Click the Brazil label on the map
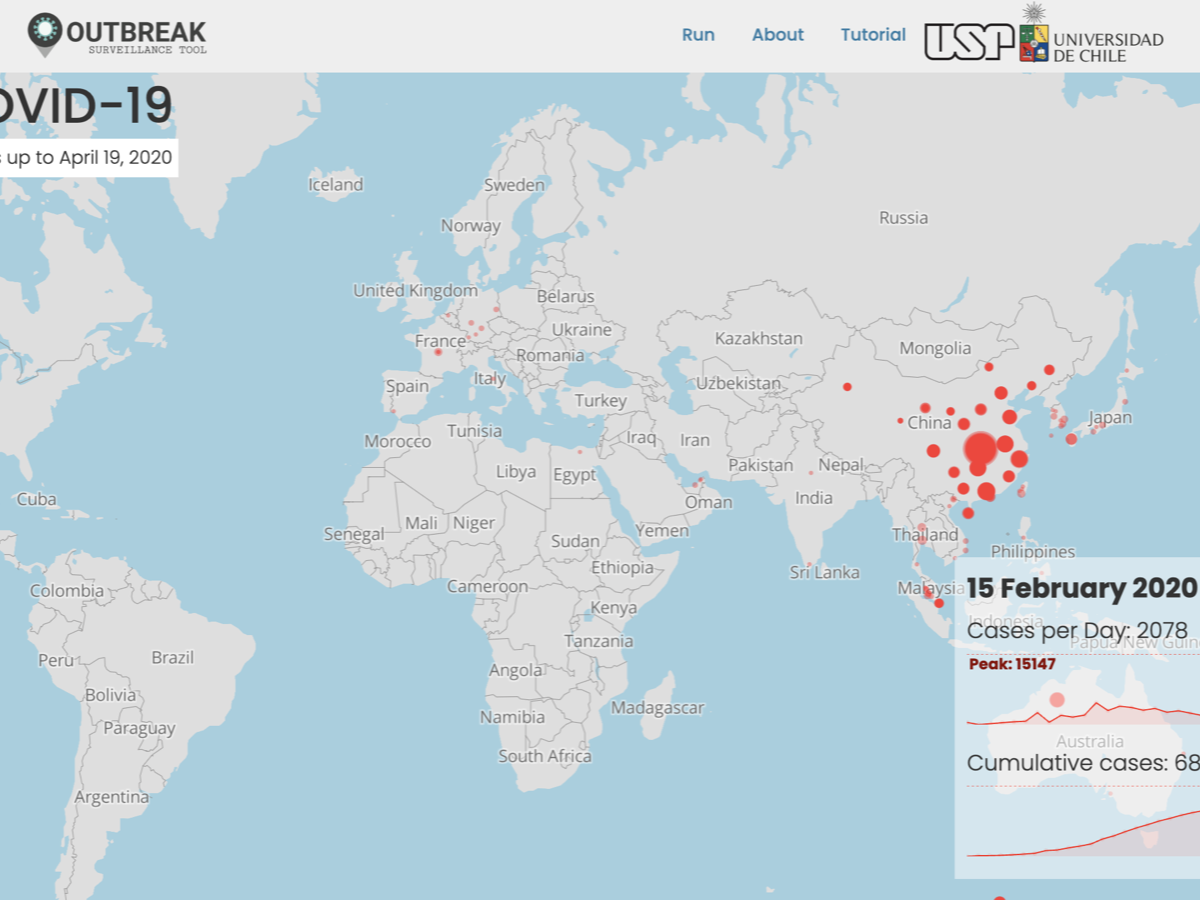Screen dimensions: 1200x900 tap(172, 657)
